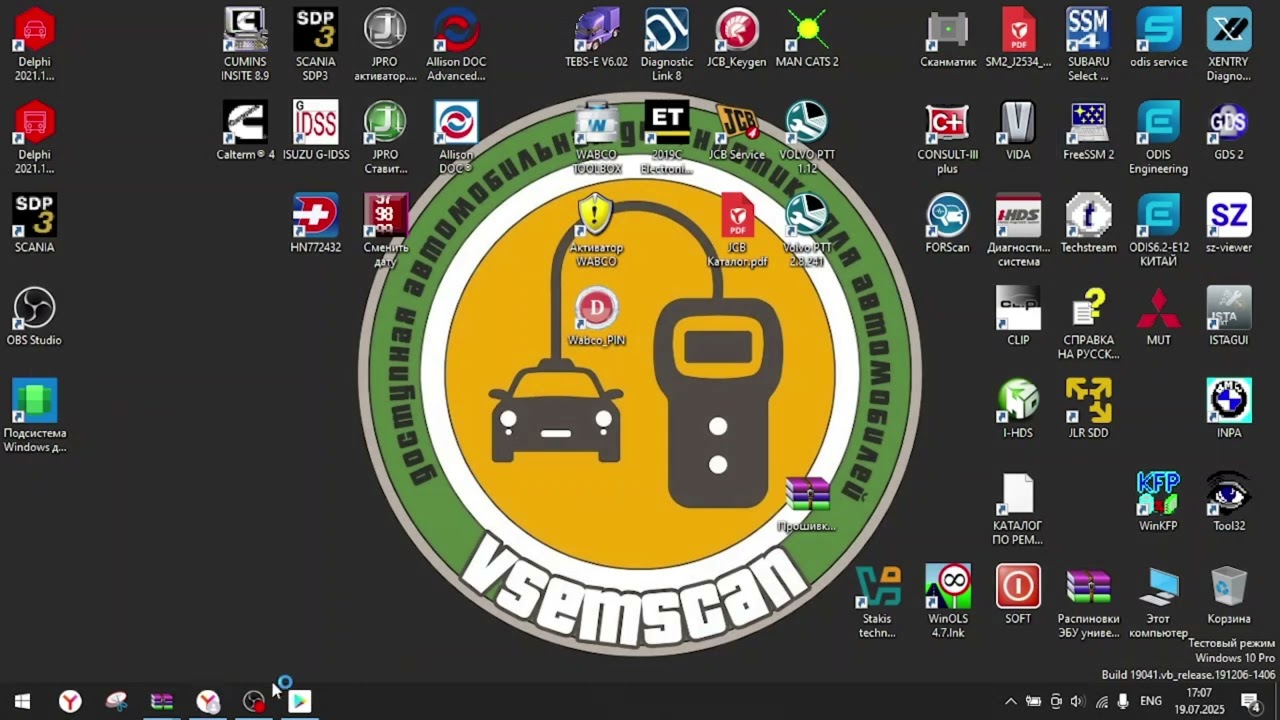Open OBS Studio desktop icon
The image size is (1280, 720).
34,317
